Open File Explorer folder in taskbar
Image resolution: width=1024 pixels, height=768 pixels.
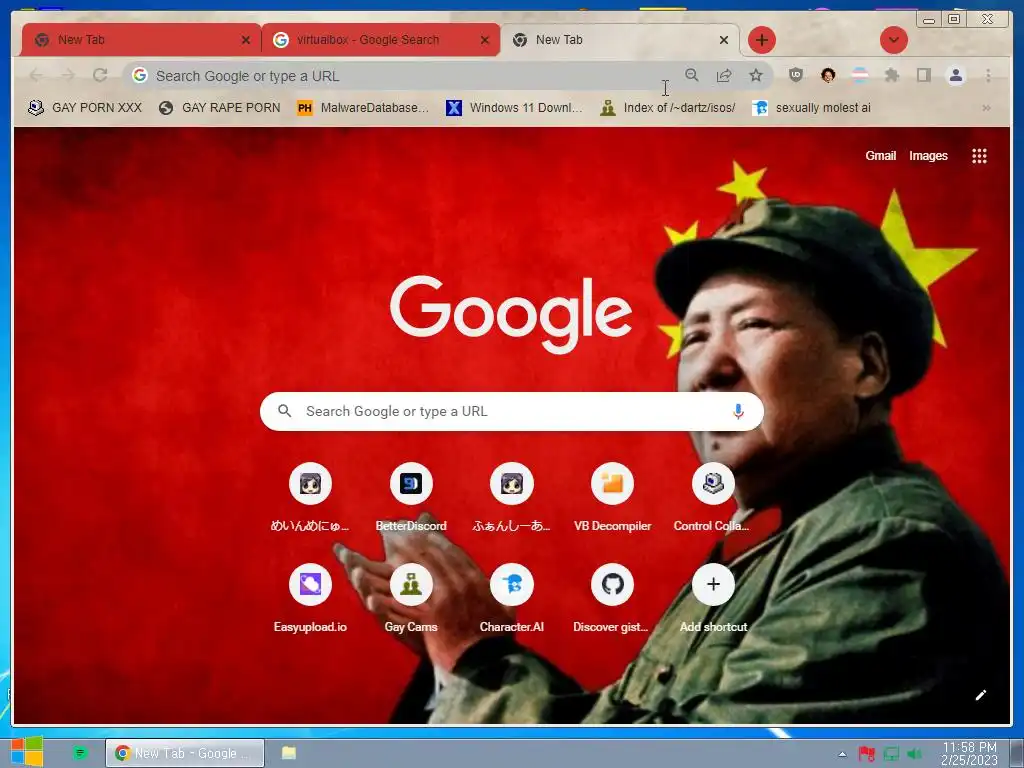click(289, 753)
